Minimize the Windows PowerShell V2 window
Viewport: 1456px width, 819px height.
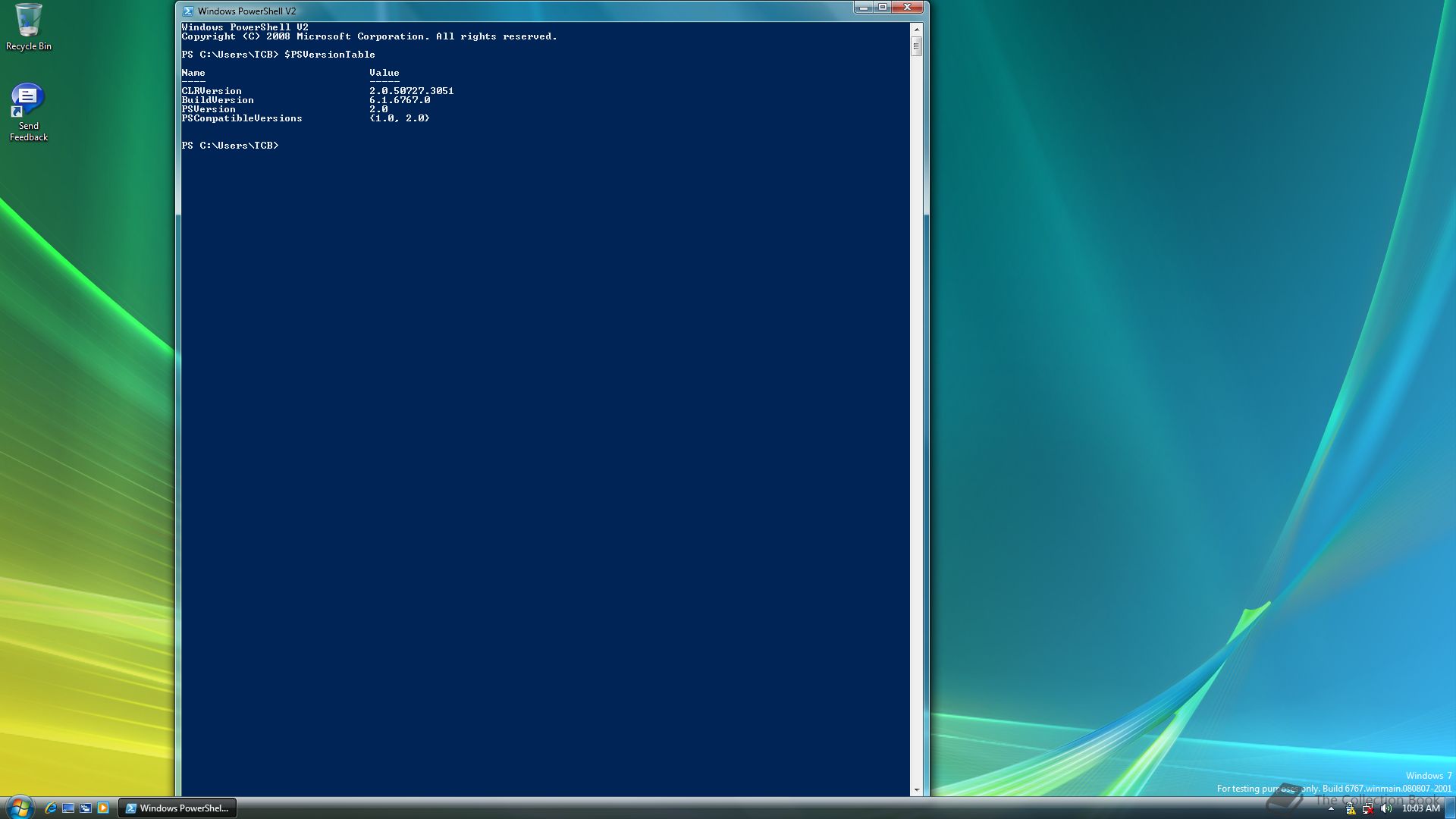coord(864,8)
